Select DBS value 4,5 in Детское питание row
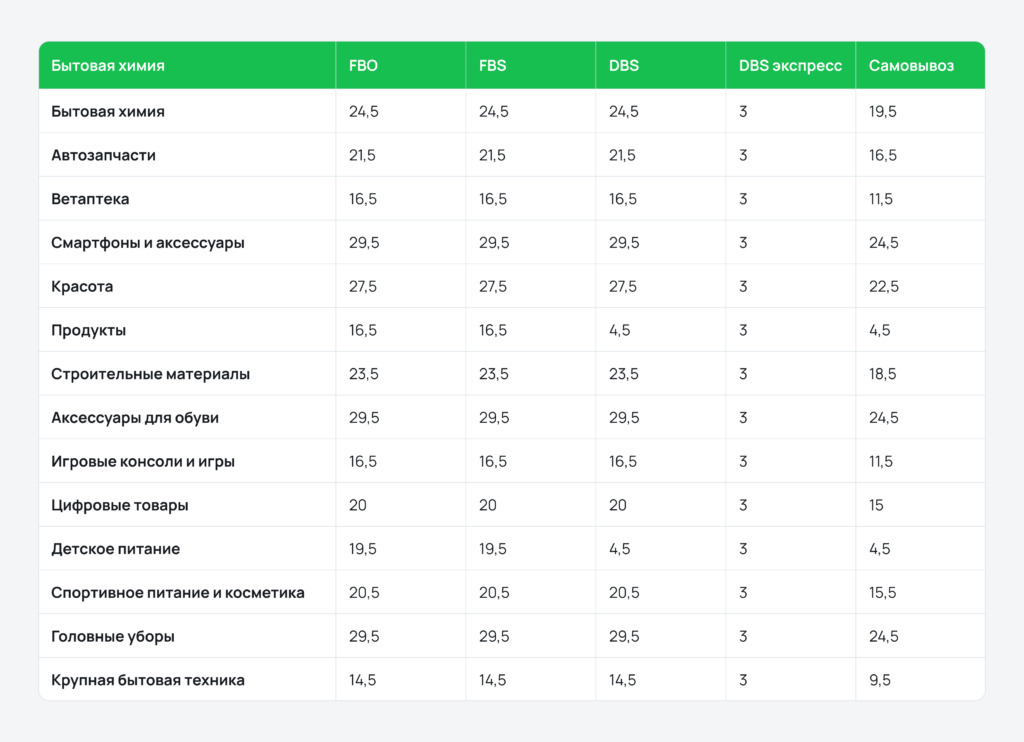This screenshot has height=742, width=1024. (x=619, y=549)
